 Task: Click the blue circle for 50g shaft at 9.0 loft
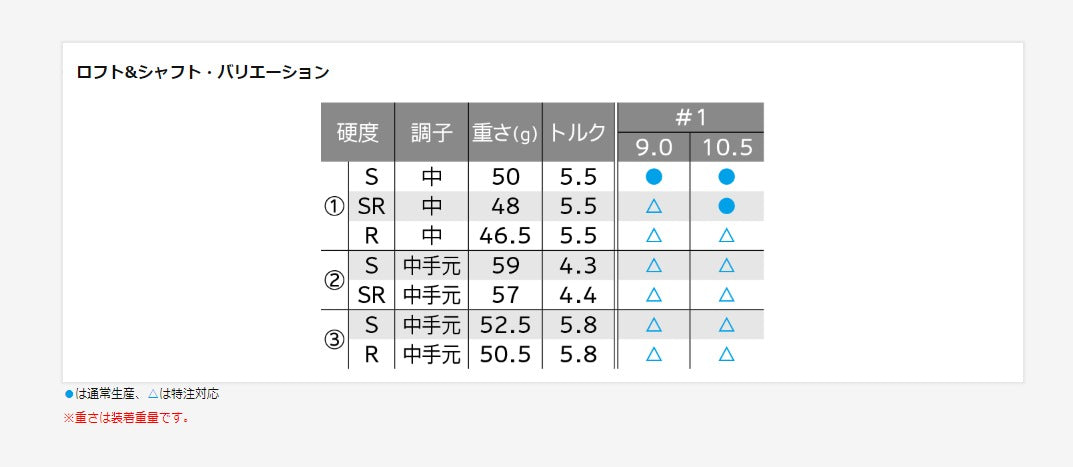(x=654, y=177)
